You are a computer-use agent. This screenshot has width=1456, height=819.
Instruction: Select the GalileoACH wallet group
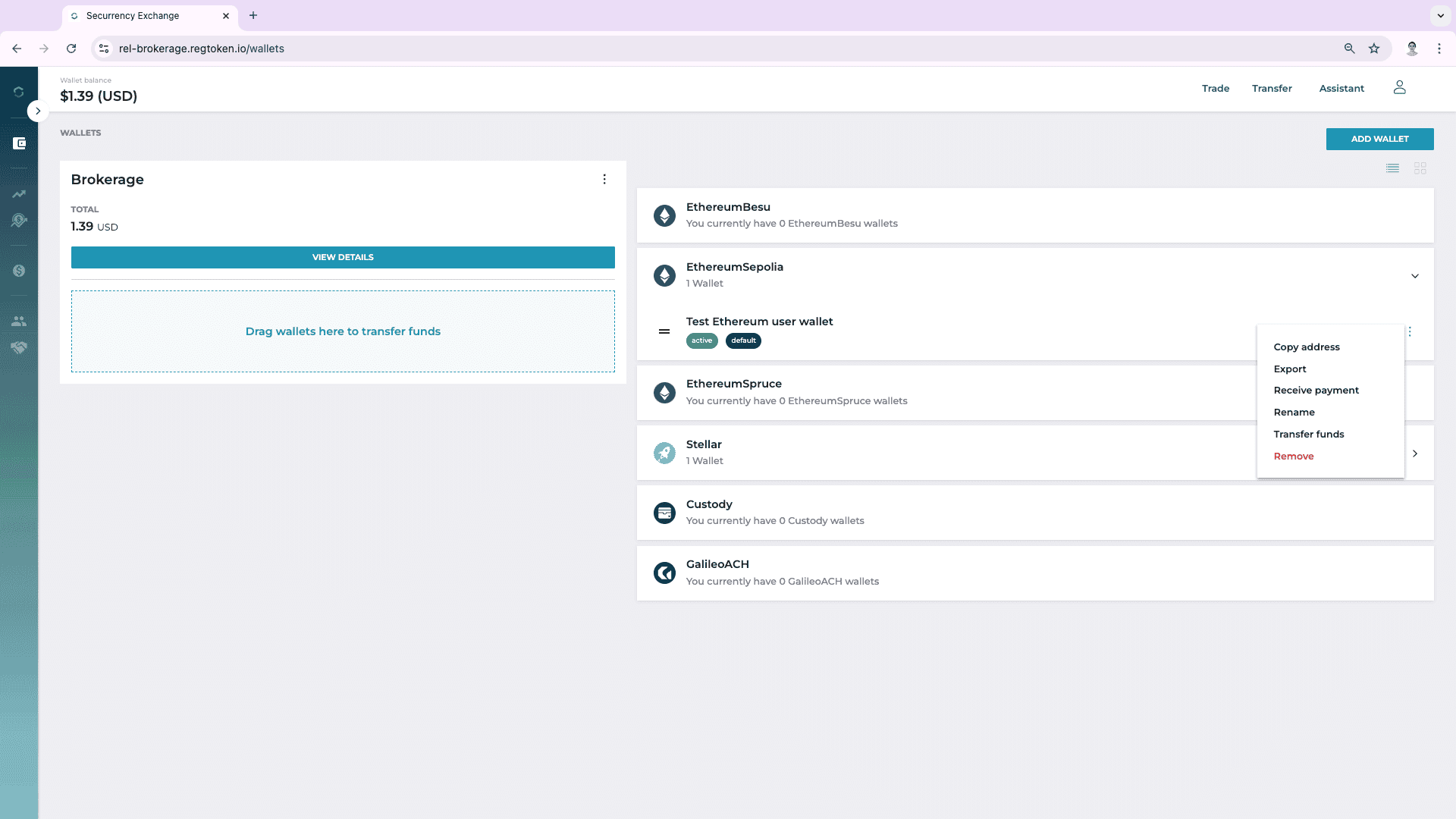point(1035,573)
